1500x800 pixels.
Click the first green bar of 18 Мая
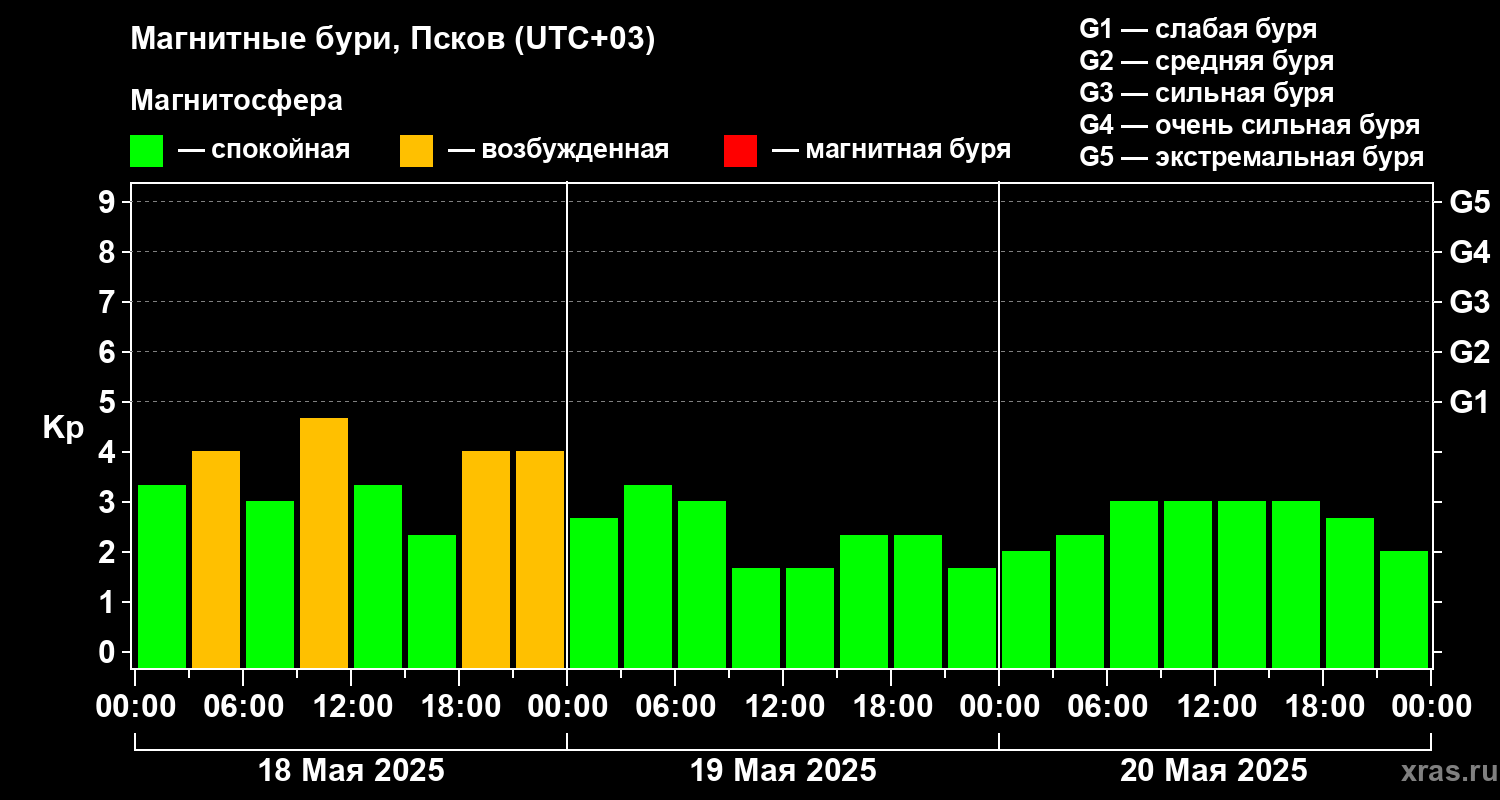click(162, 576)
